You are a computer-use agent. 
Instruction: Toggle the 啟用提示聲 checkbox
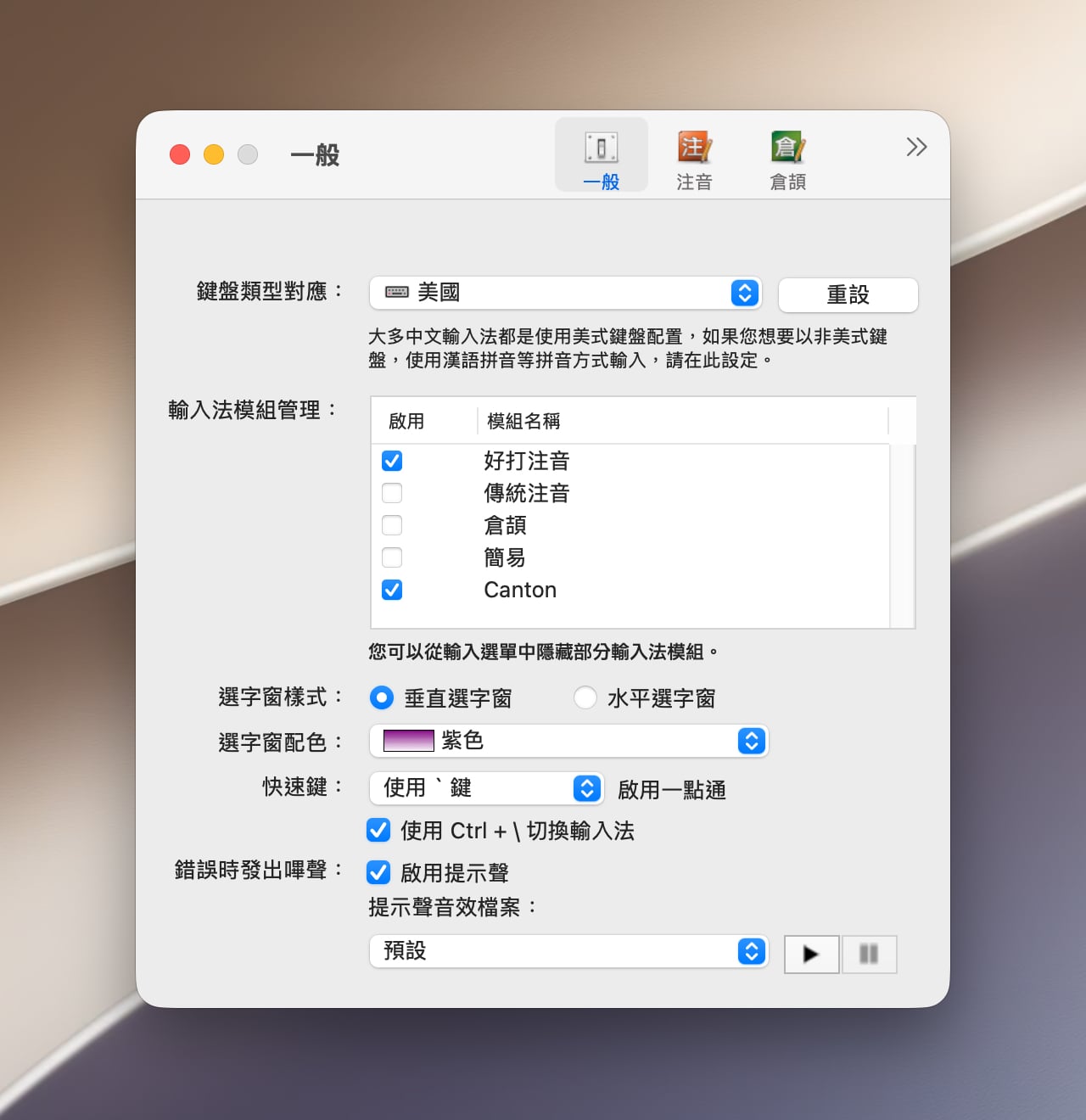click(x=378, y=872)
